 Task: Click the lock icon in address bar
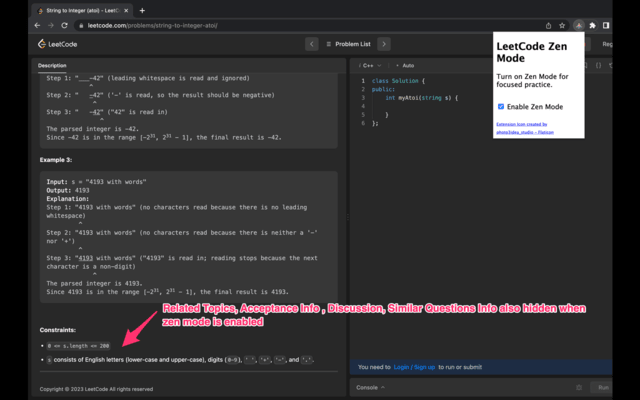(x=81, y=25)
